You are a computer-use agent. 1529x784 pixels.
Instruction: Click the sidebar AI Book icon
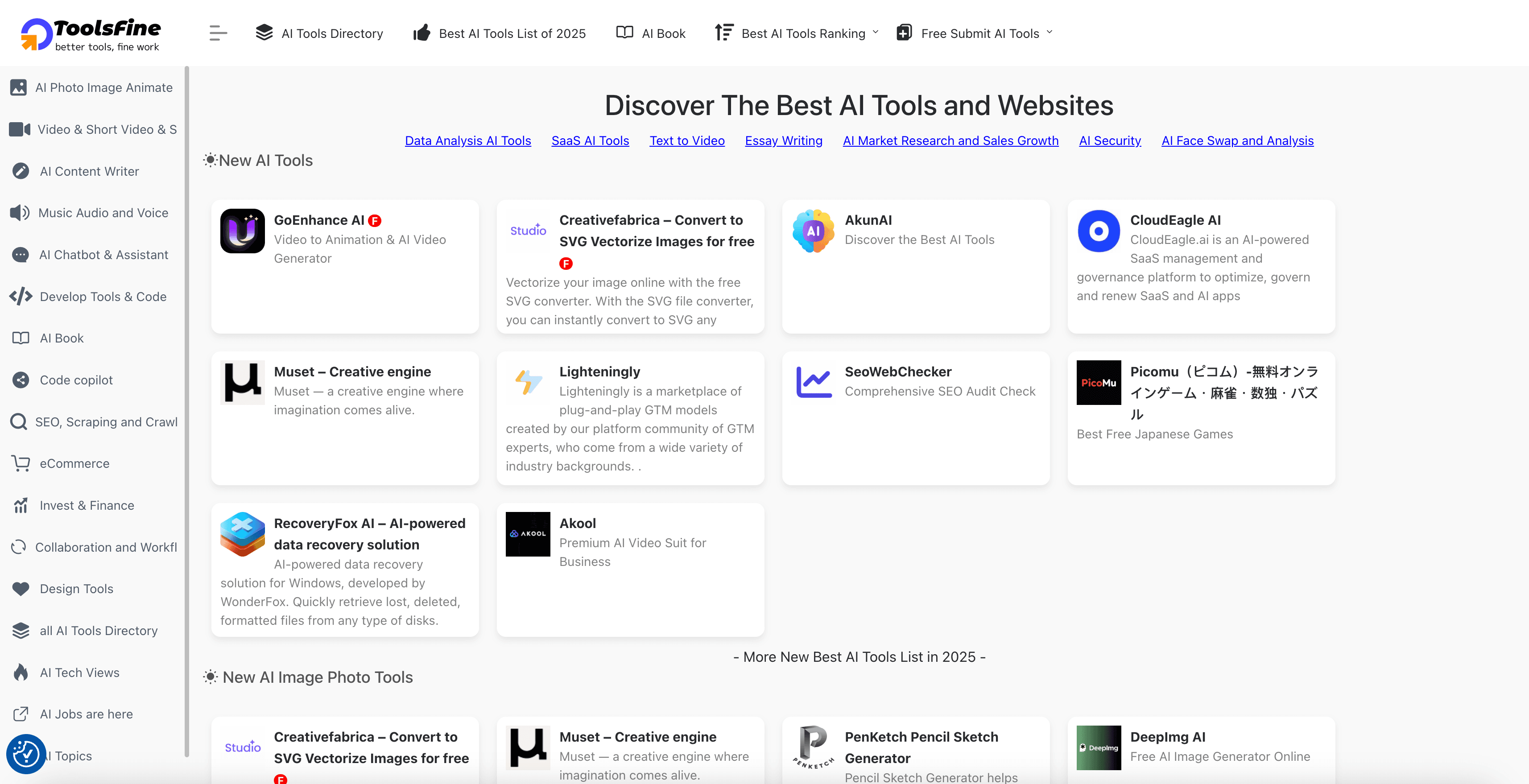pyautogui.click(x=21, y=338)
